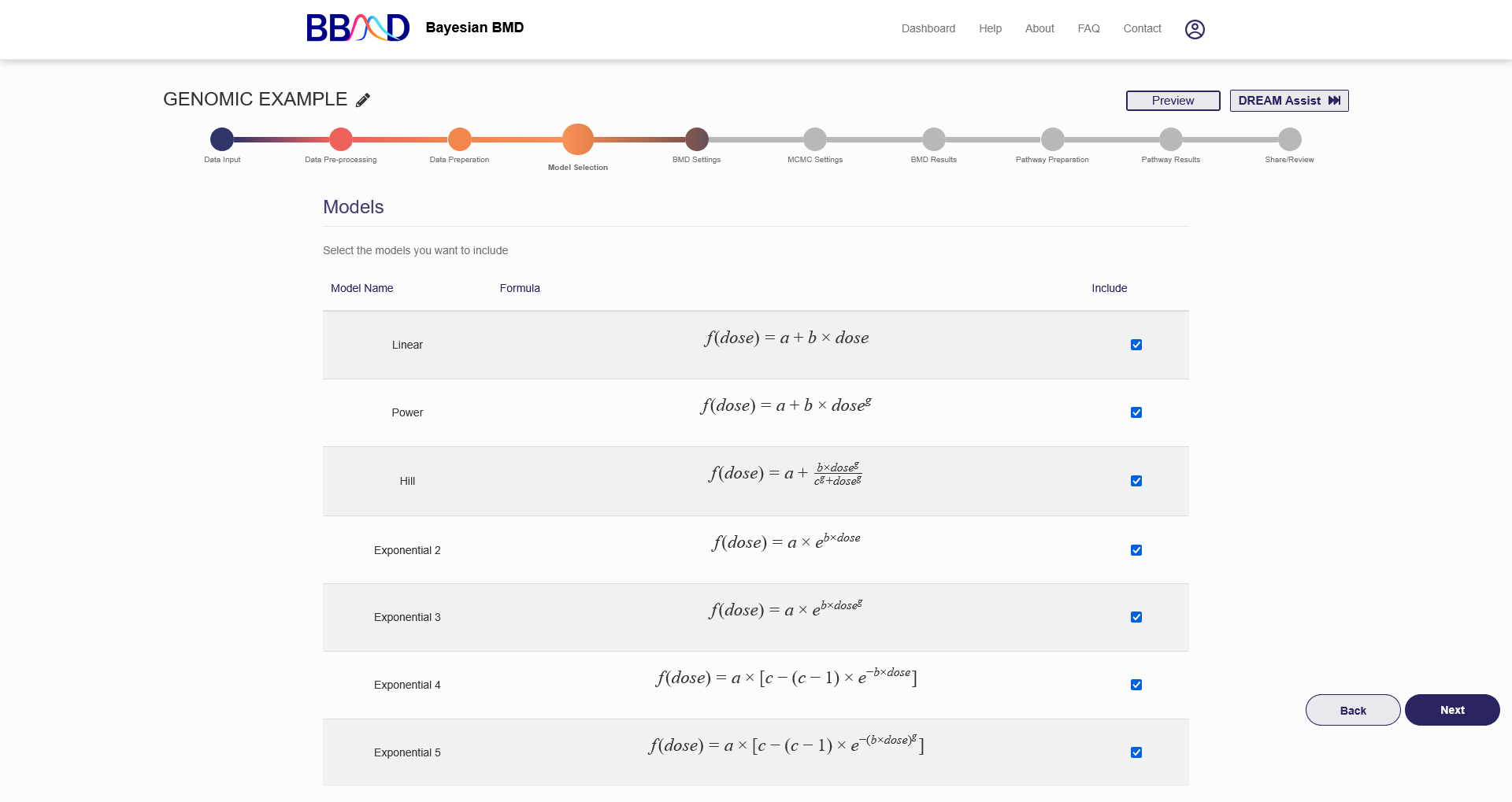Untick the Exponential 5 include checkbox
Viewport: 1512px width, 802px height.
click(x=1136, y=752)
